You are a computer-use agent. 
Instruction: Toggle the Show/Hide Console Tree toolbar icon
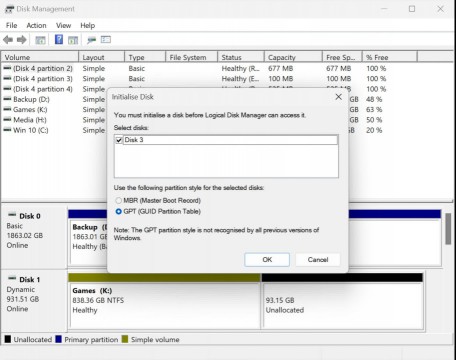(x=40, y=40)
